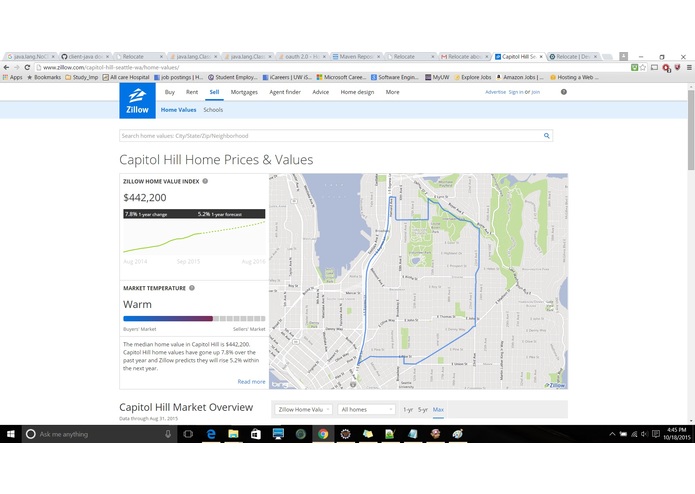The height and width of the screenshot is (494, 695).
Task: Open Task View on the taskbar
Action: (188, 434)
